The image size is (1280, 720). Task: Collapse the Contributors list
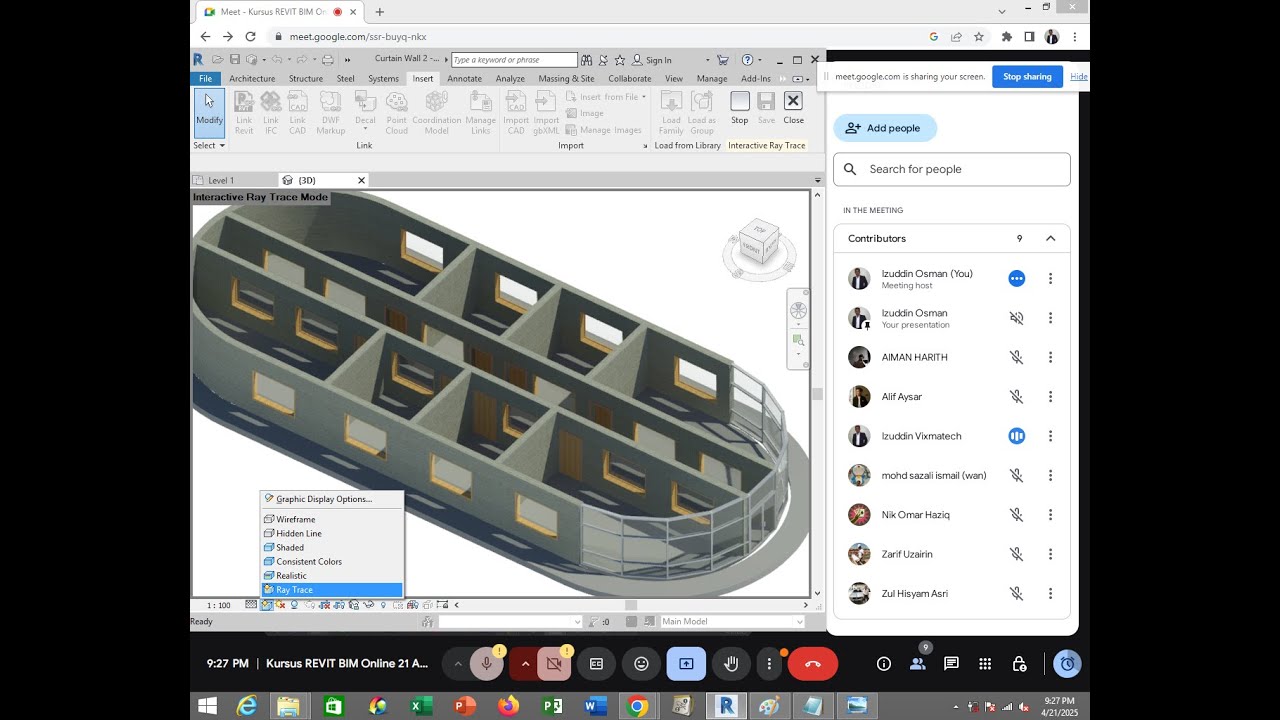click(x=1051, y=239)
